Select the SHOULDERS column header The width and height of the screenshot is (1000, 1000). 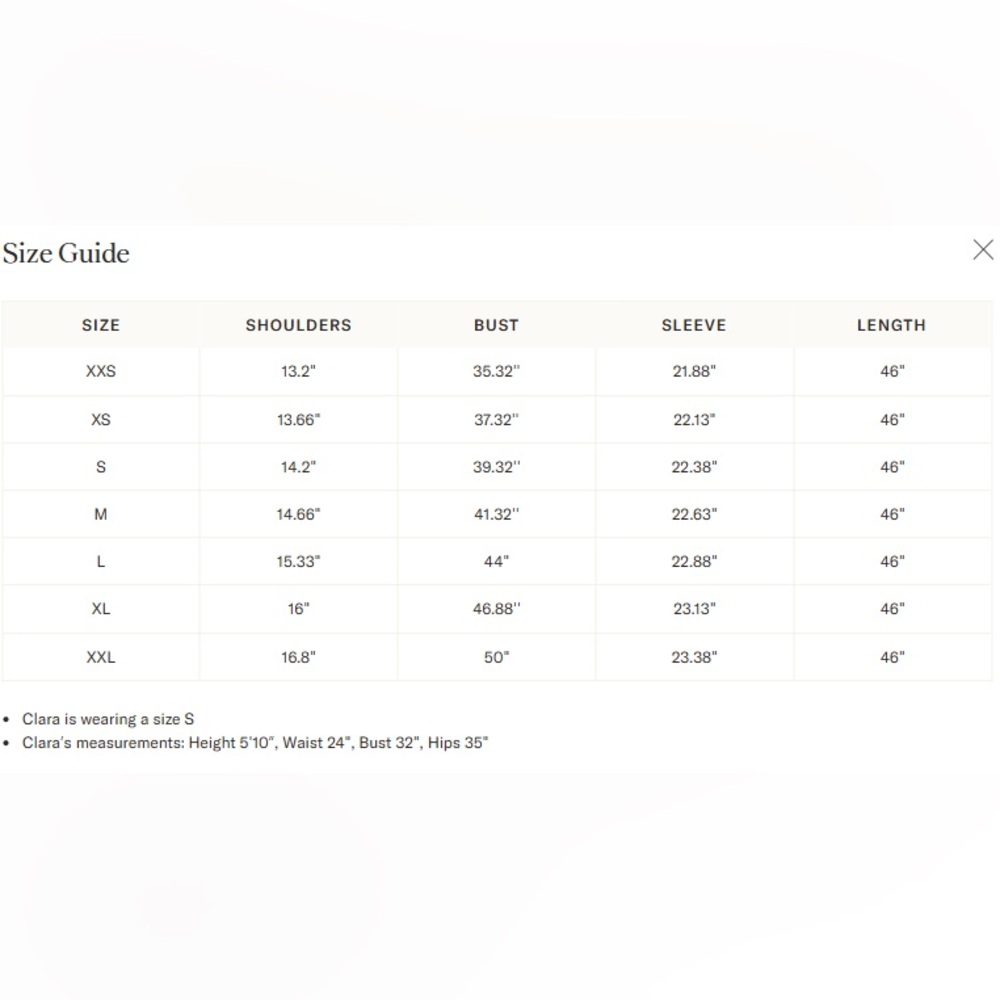pos(298,325)
